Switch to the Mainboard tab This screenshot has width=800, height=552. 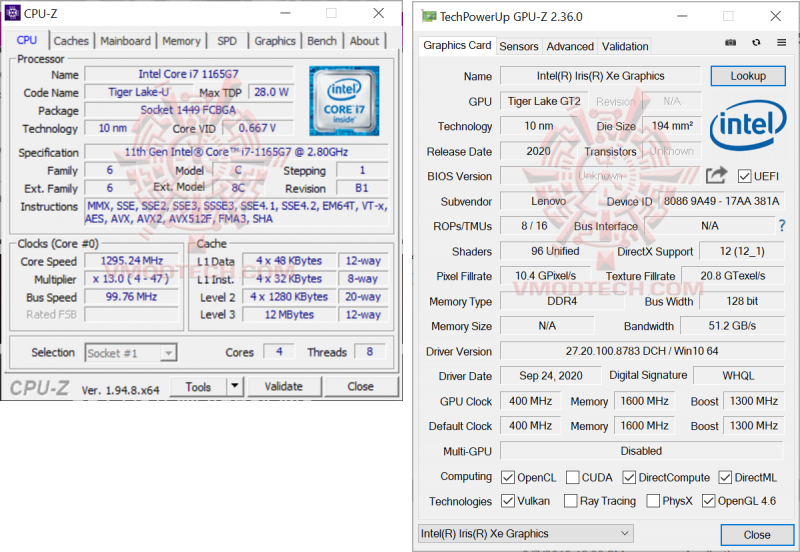pos(126,41)
